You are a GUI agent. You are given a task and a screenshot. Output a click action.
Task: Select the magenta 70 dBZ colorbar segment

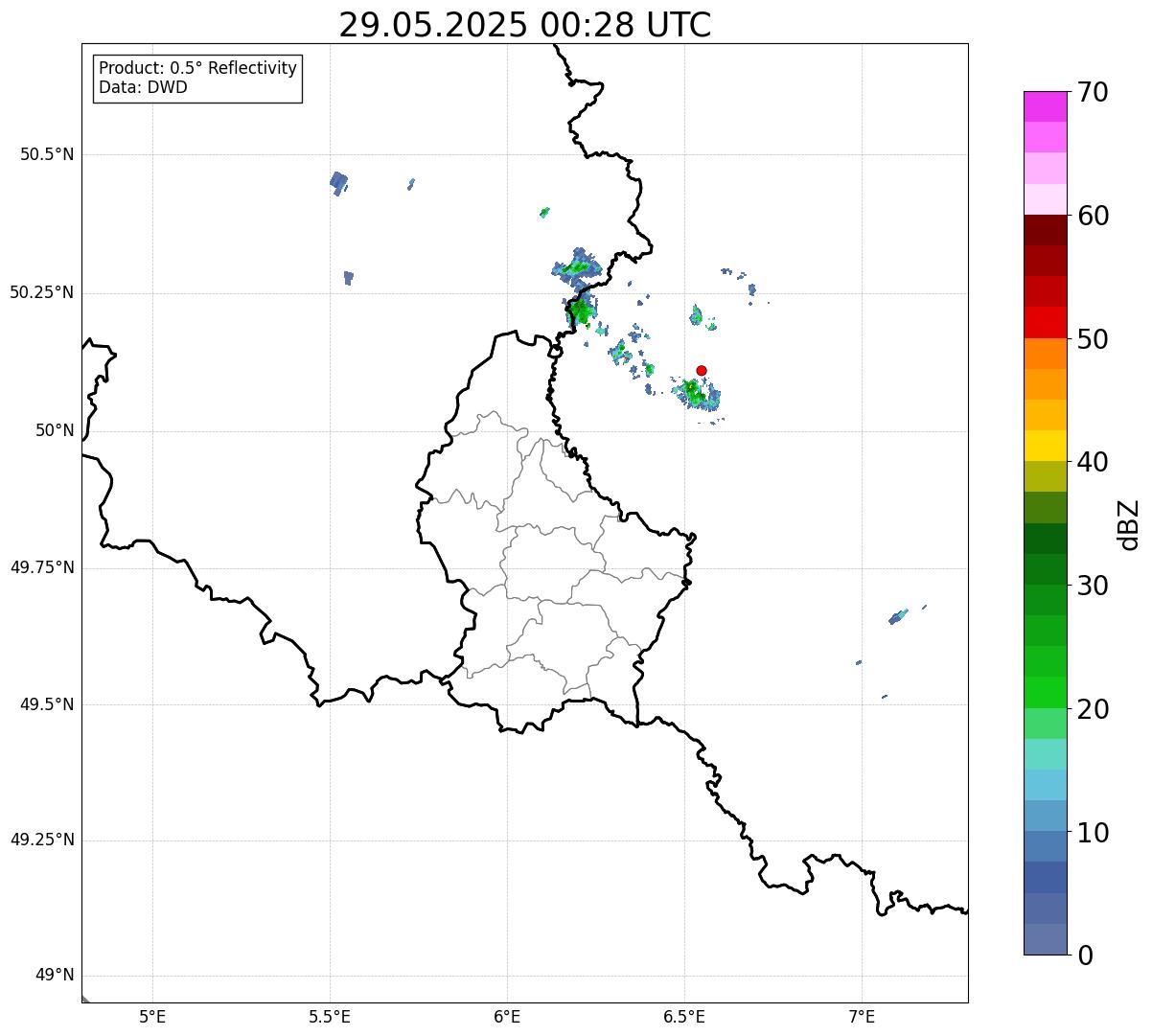[1045, 106]
